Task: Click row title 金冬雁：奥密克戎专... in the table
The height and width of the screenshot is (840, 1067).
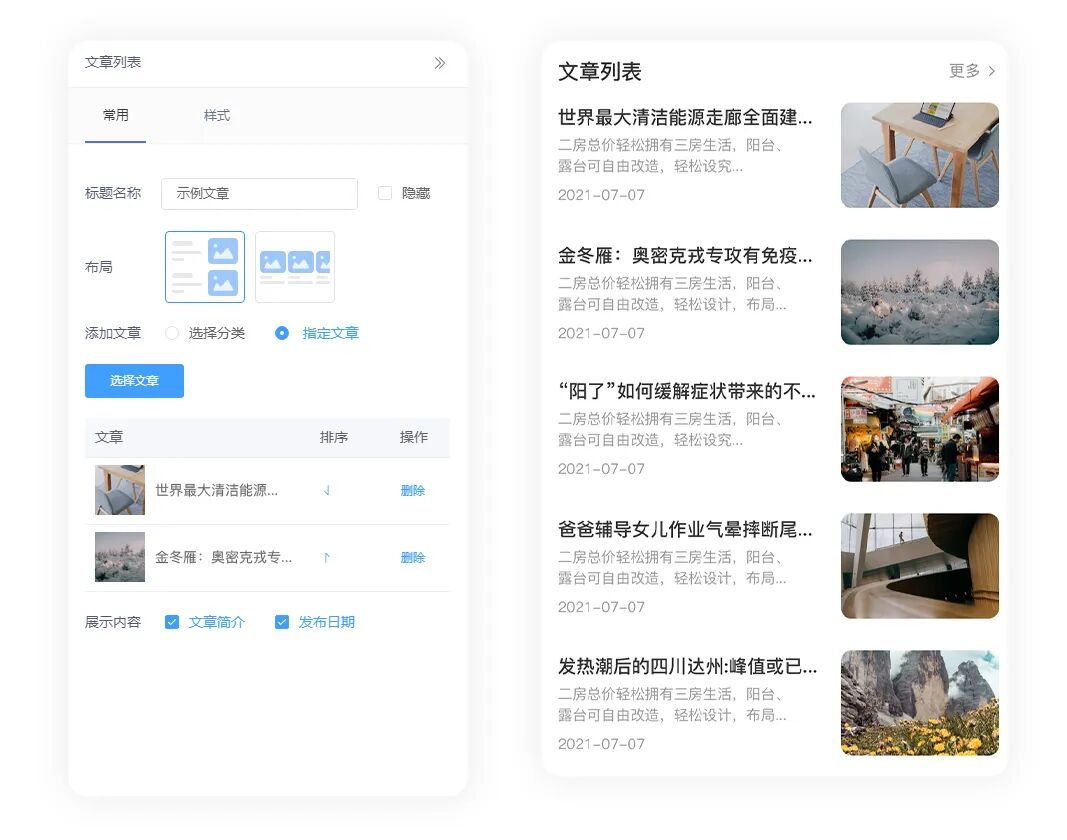Action: [224, 557]
